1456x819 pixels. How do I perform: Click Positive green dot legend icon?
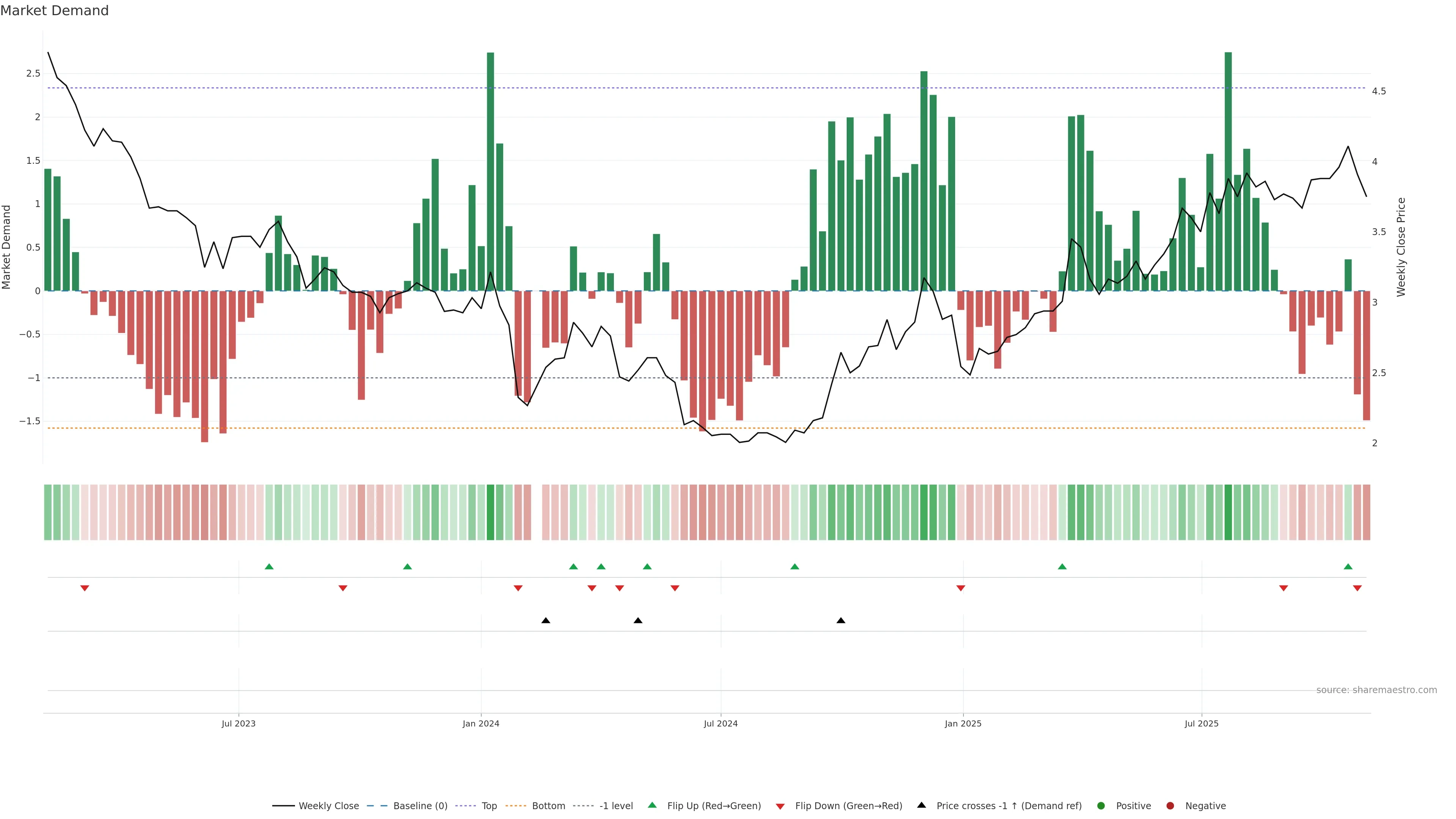coord(1100,805)
